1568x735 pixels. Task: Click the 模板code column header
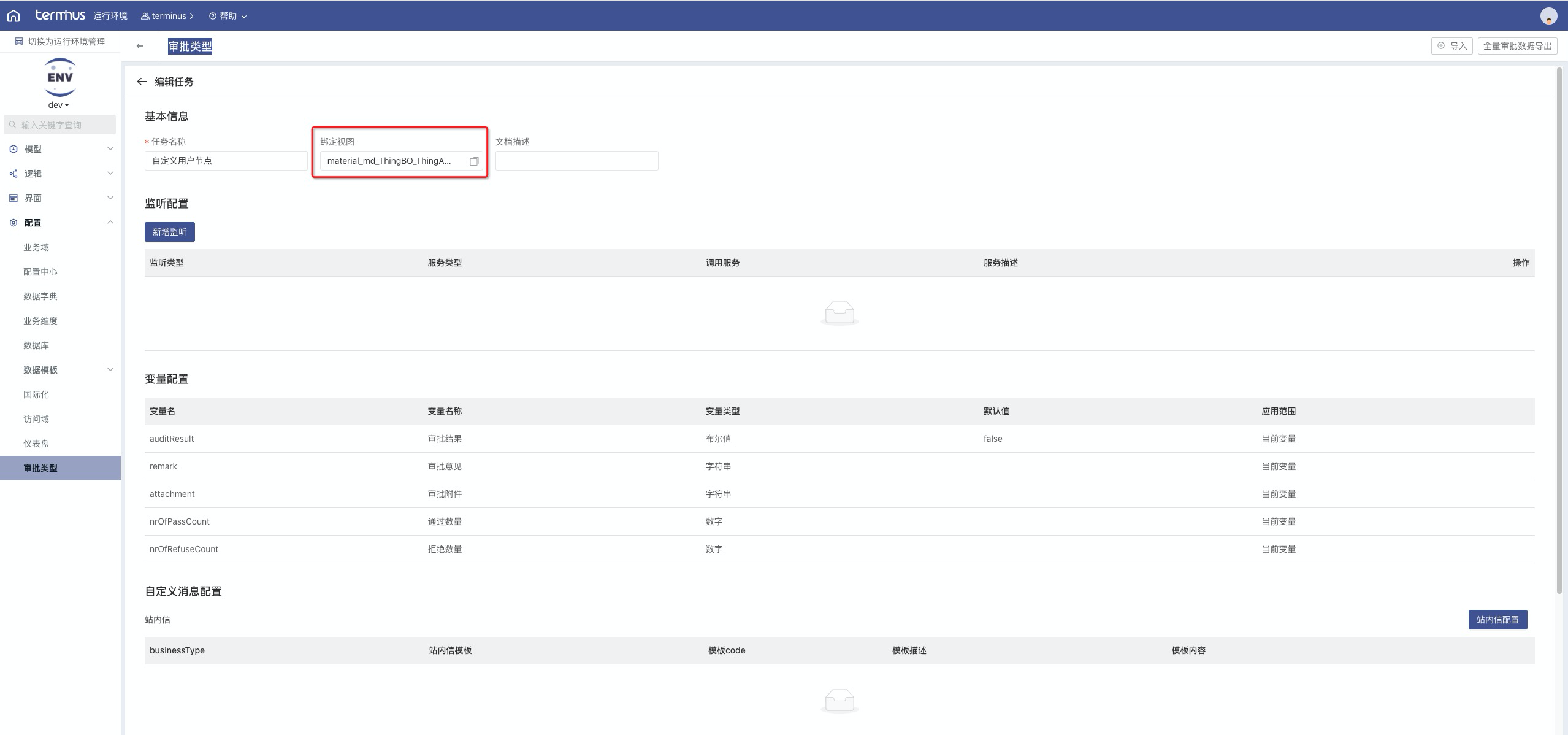(727, 650)
